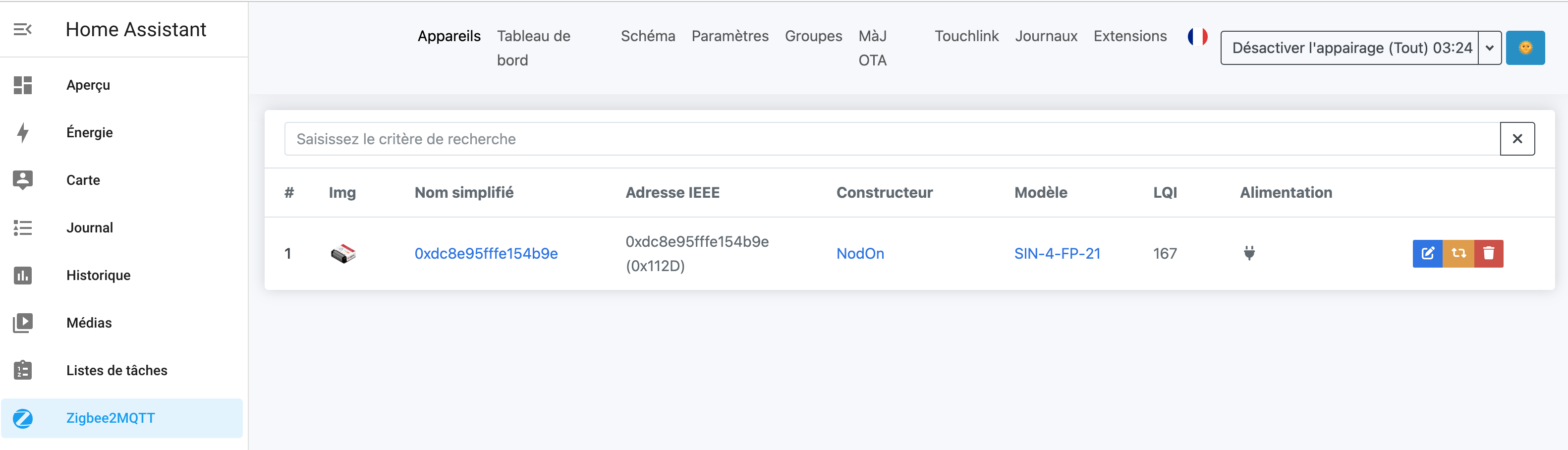Sort by Constructeur column header
The width and height of the screenshot is (1568, 450).
tap(885, 192)
